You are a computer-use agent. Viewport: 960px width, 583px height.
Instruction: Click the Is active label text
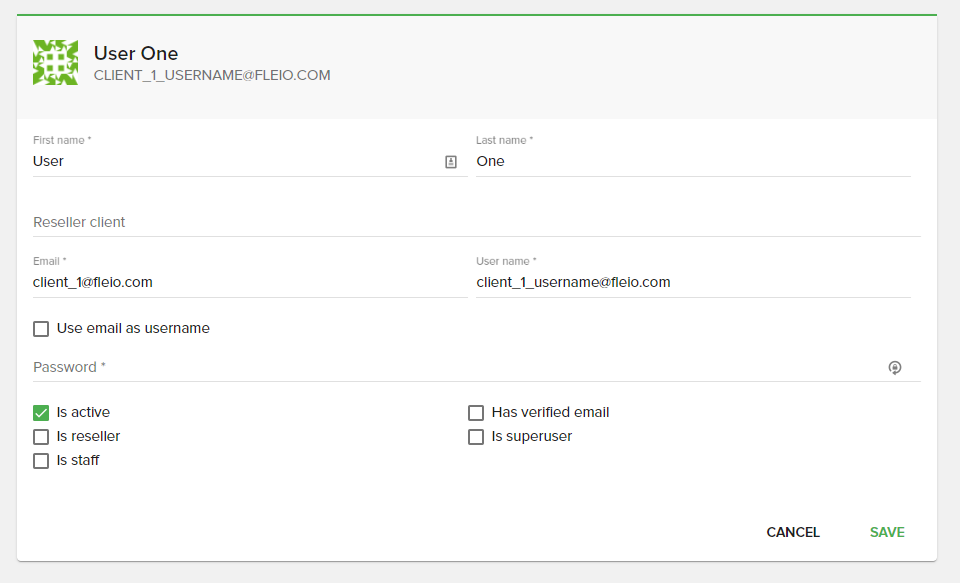[83, 412]
